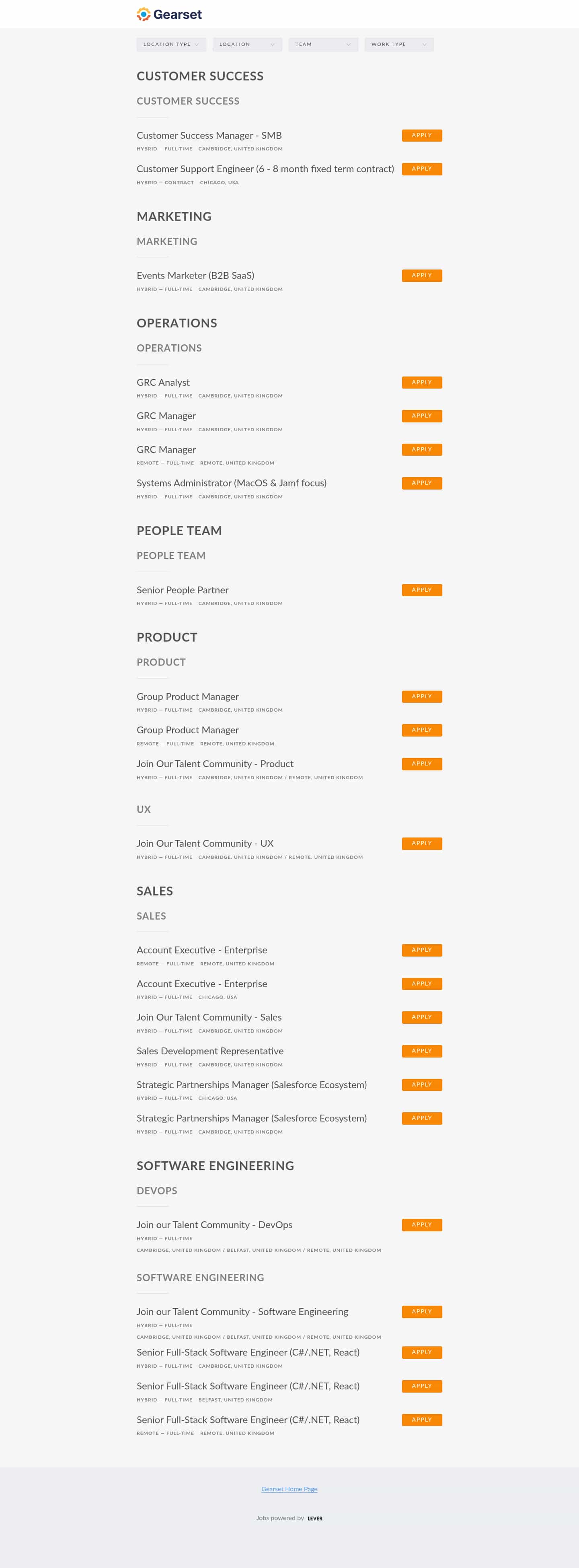Open Systems Administrator (MacOS & Jamf focus) listing

(231, 483)
